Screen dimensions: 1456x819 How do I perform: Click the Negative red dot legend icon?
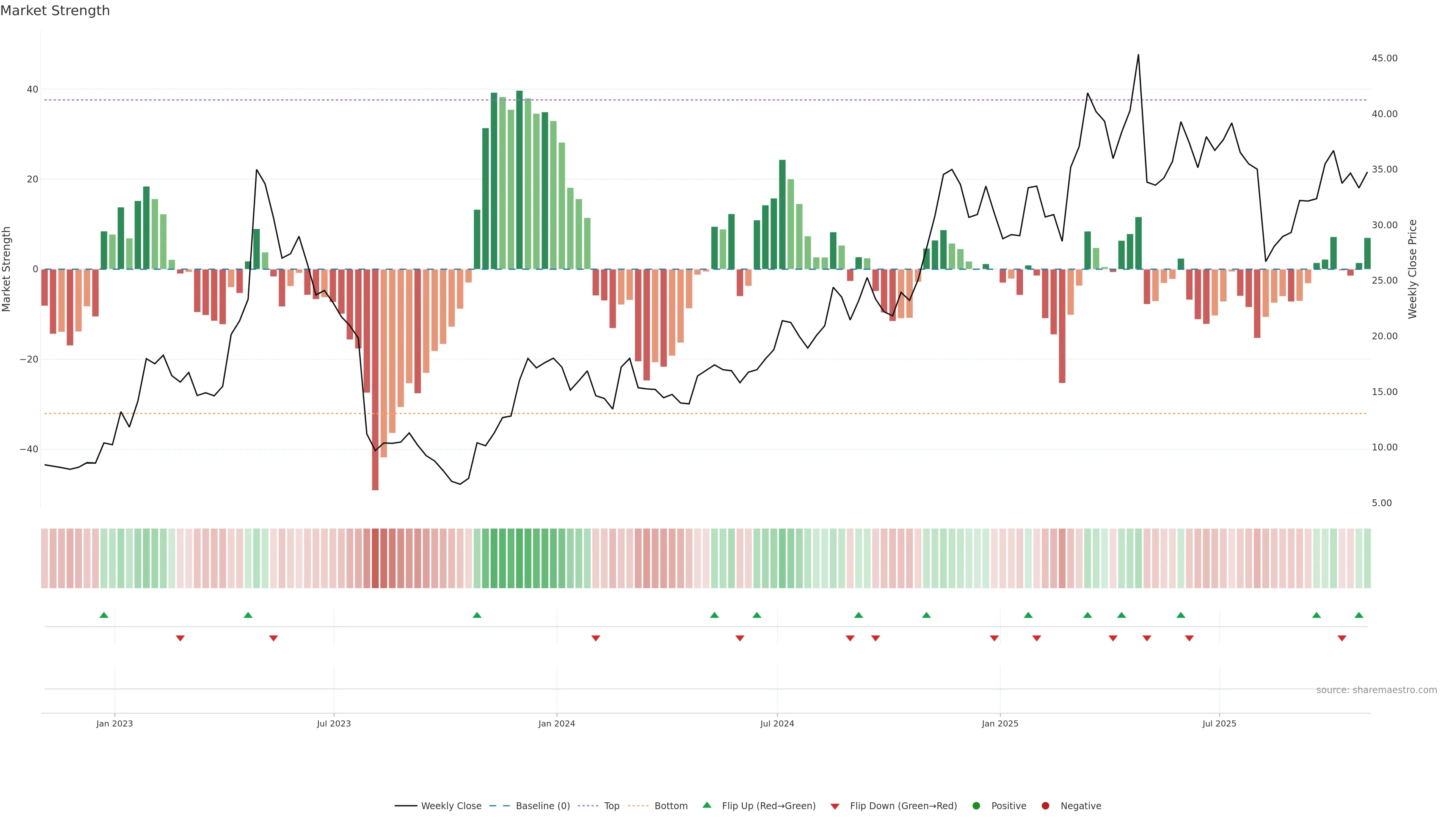pyautogui.click(x=1045, y=806)
